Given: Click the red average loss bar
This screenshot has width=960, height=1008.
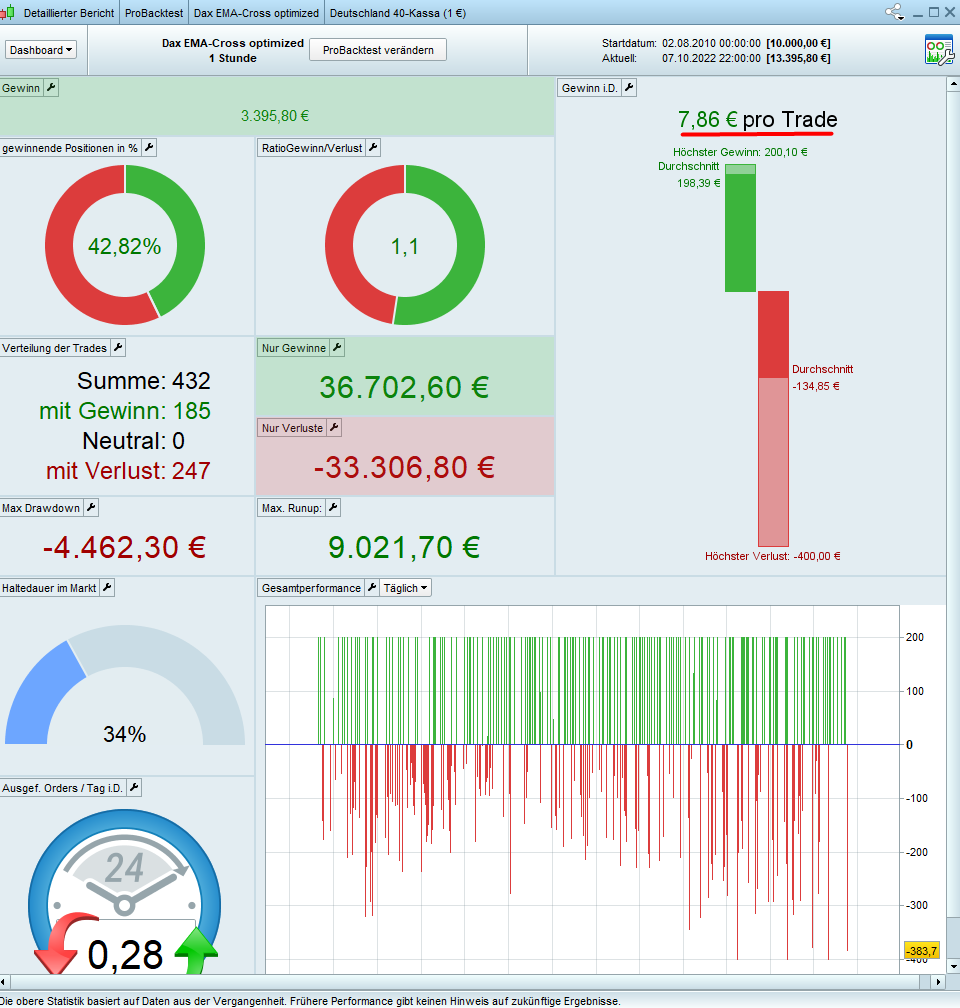Looking at the screenshot, I should click(x=774, y=334).
